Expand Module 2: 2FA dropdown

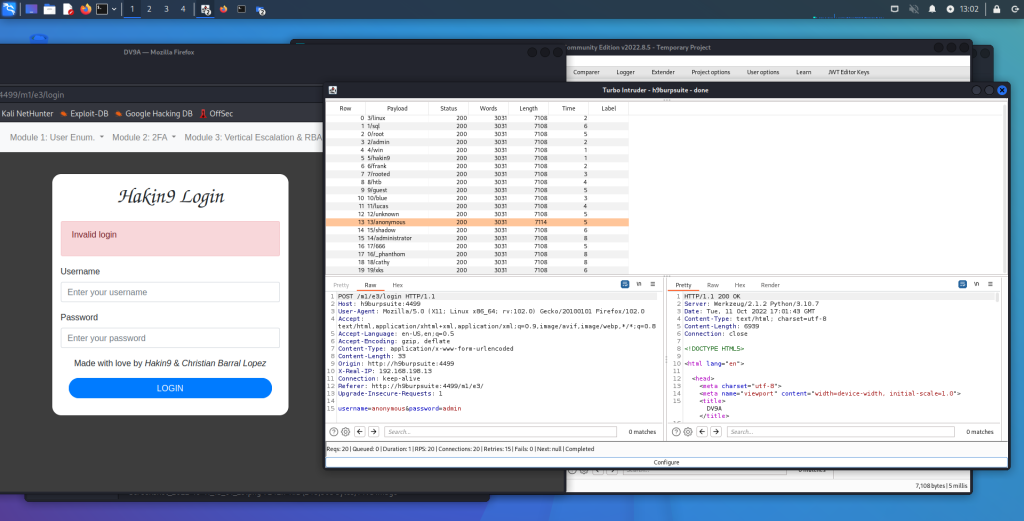(x=144, y=137)
